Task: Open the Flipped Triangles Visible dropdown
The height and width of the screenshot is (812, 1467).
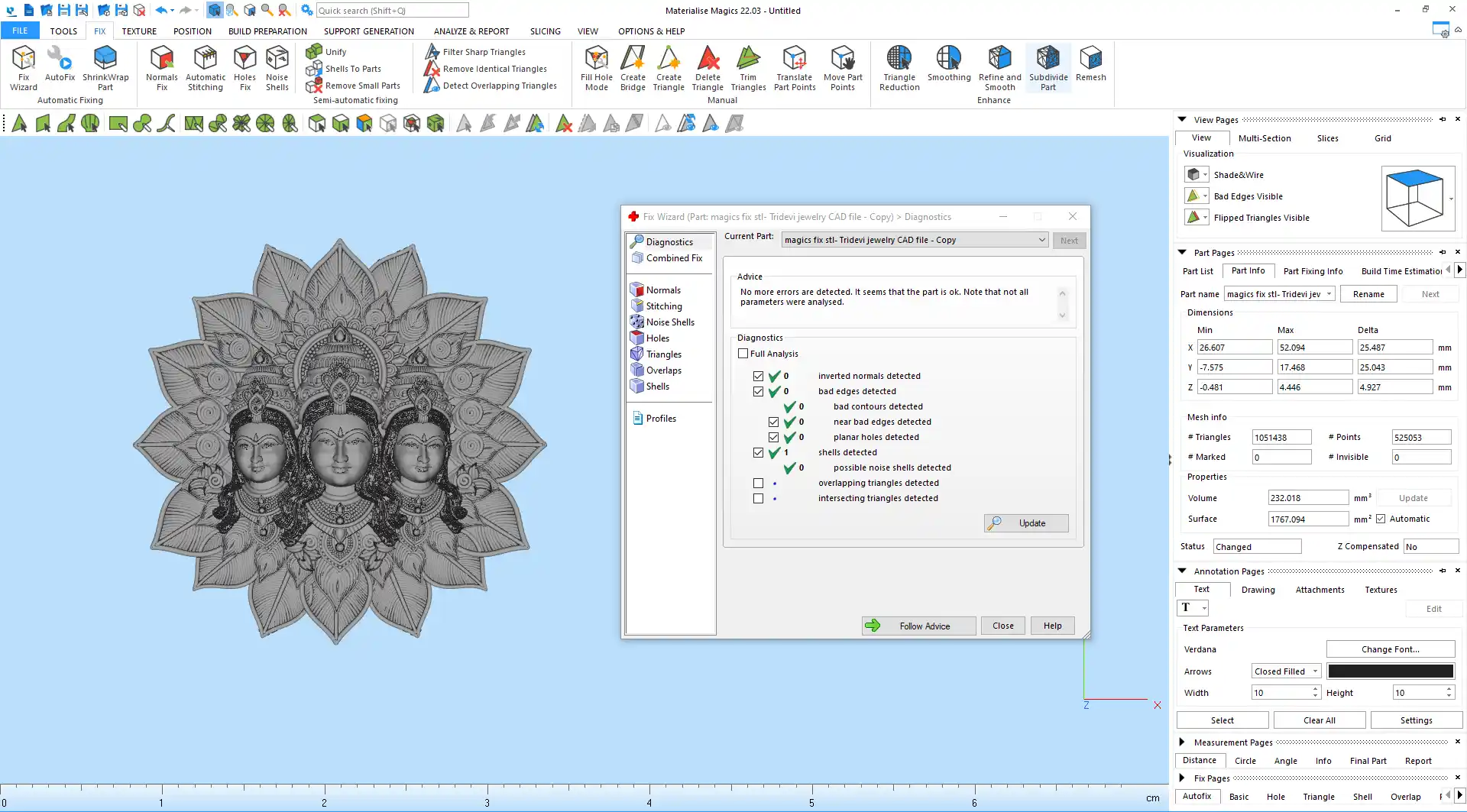Action: [1205, 218]
